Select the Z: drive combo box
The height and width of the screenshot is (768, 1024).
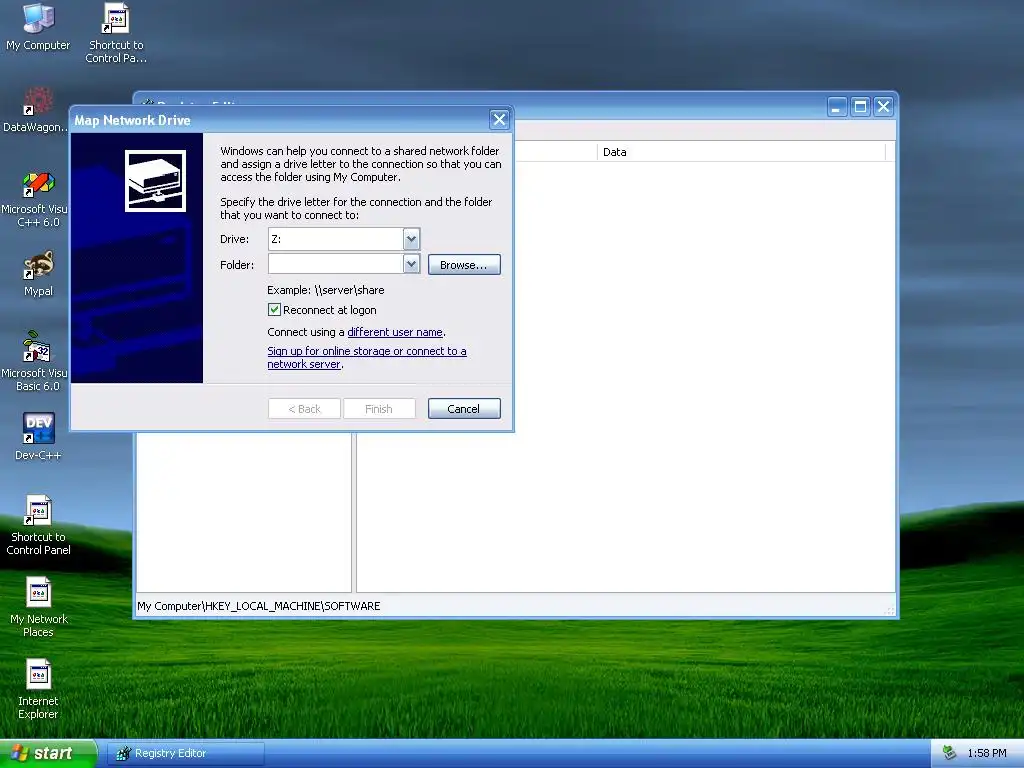344,239
